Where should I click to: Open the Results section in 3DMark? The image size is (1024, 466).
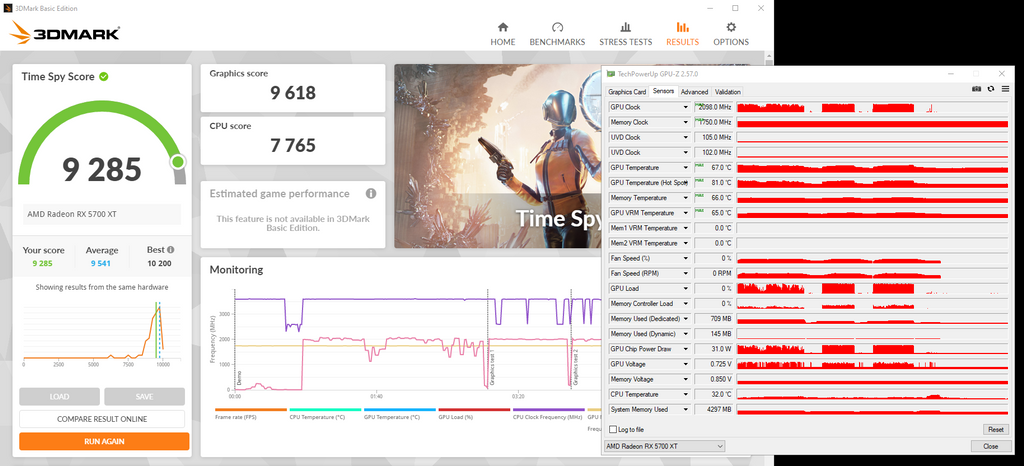tap(682, 34)
